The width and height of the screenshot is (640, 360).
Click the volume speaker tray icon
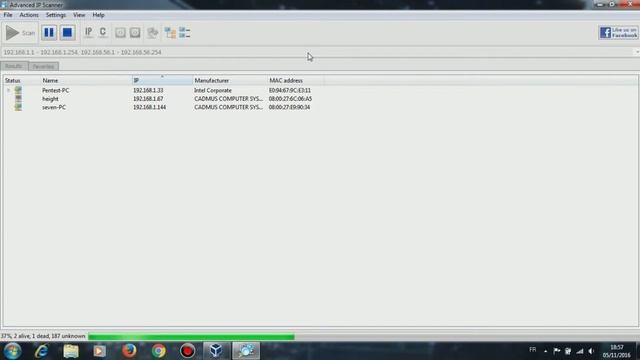point(591,351)
